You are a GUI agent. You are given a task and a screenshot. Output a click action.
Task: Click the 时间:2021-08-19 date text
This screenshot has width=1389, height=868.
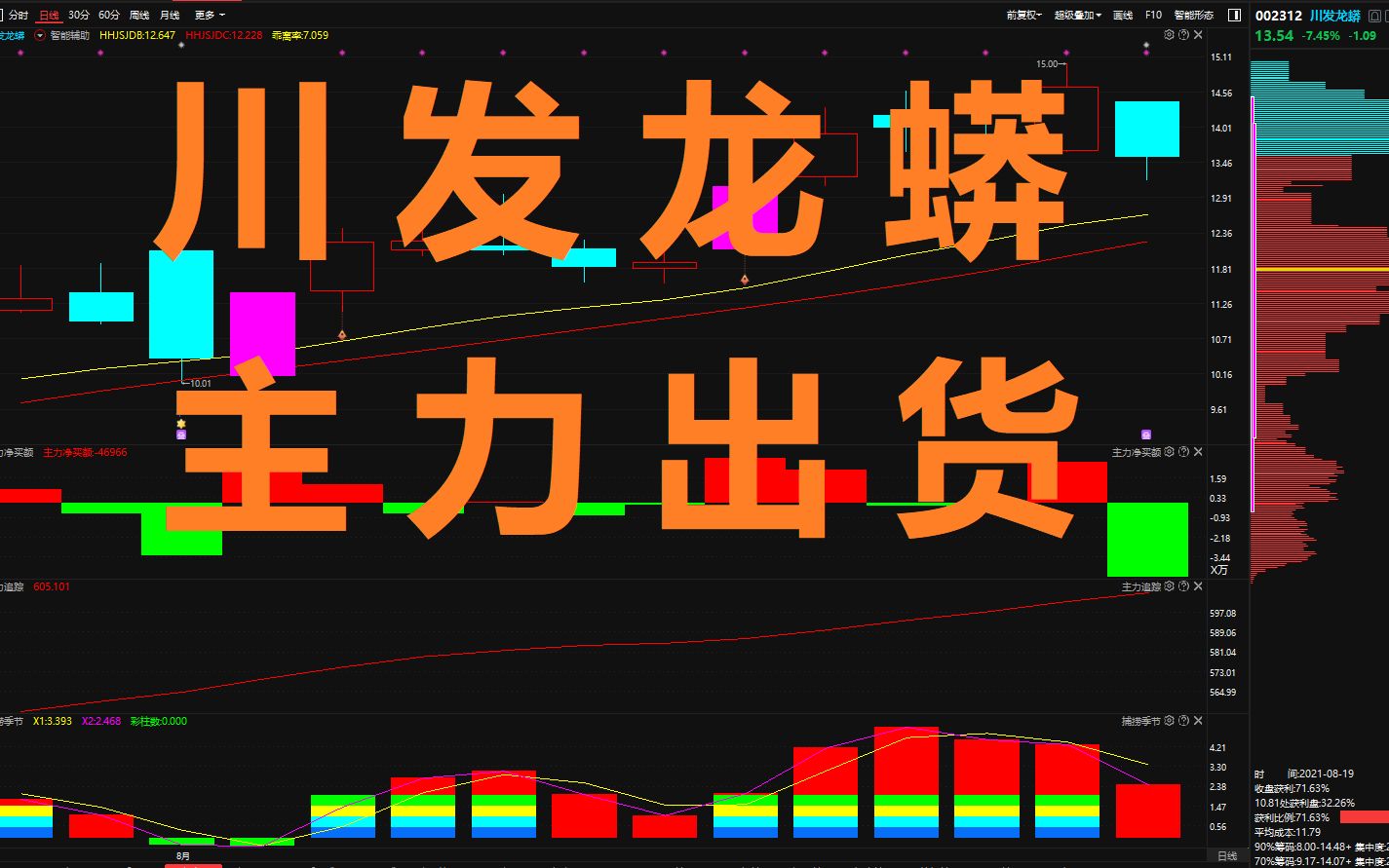click(1304, 773)
